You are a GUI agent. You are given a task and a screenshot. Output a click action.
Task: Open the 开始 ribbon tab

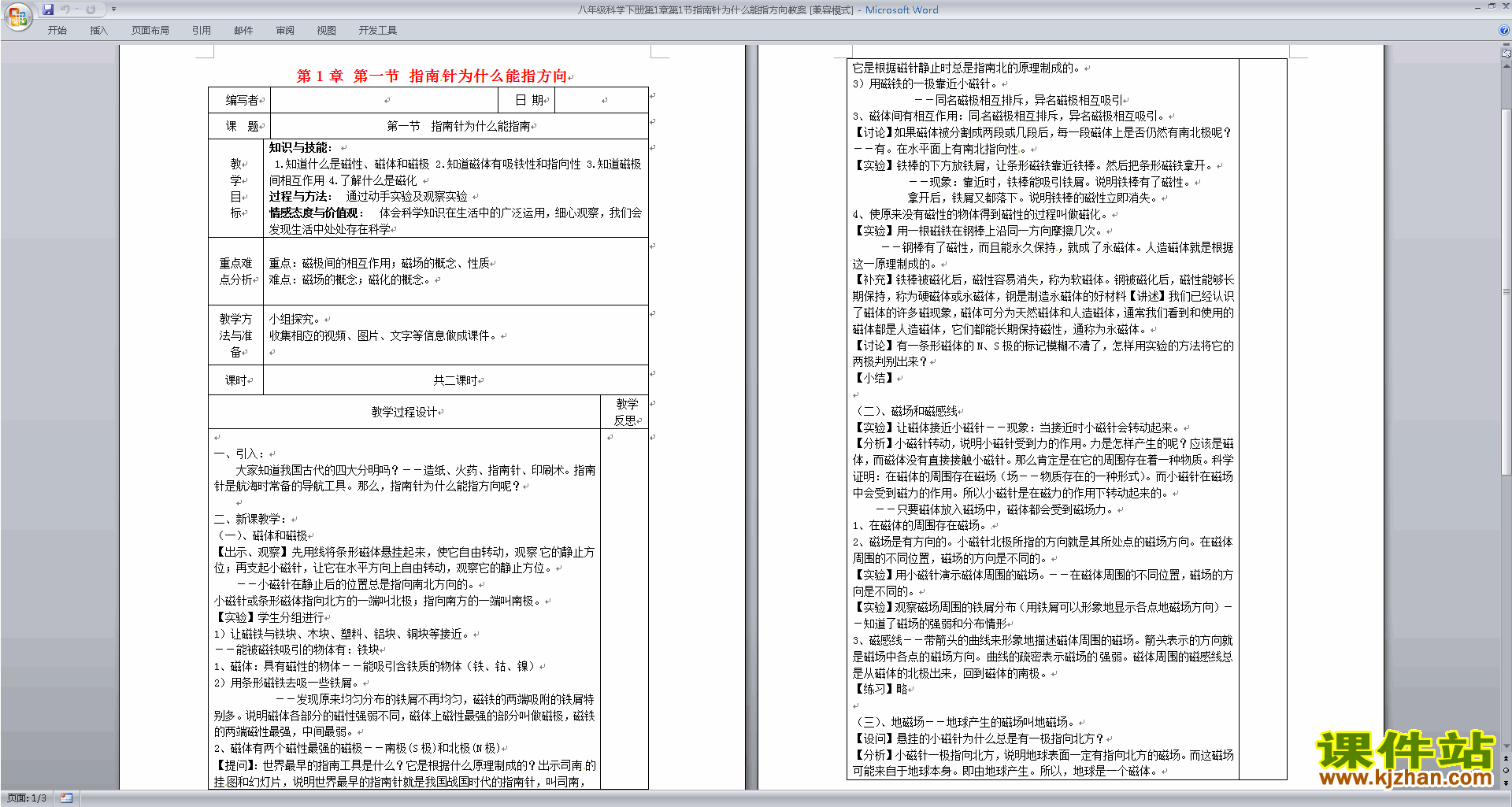click(57, 31)
